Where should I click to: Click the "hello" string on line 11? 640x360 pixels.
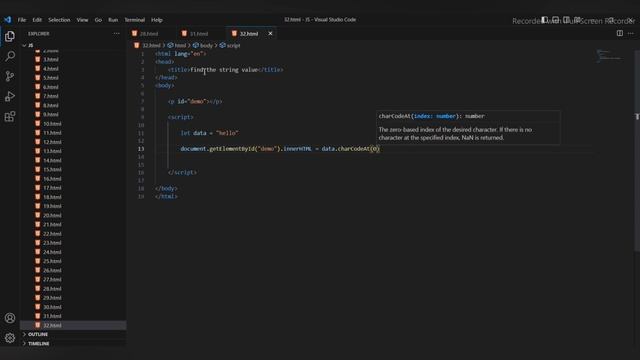pos(227,133)
